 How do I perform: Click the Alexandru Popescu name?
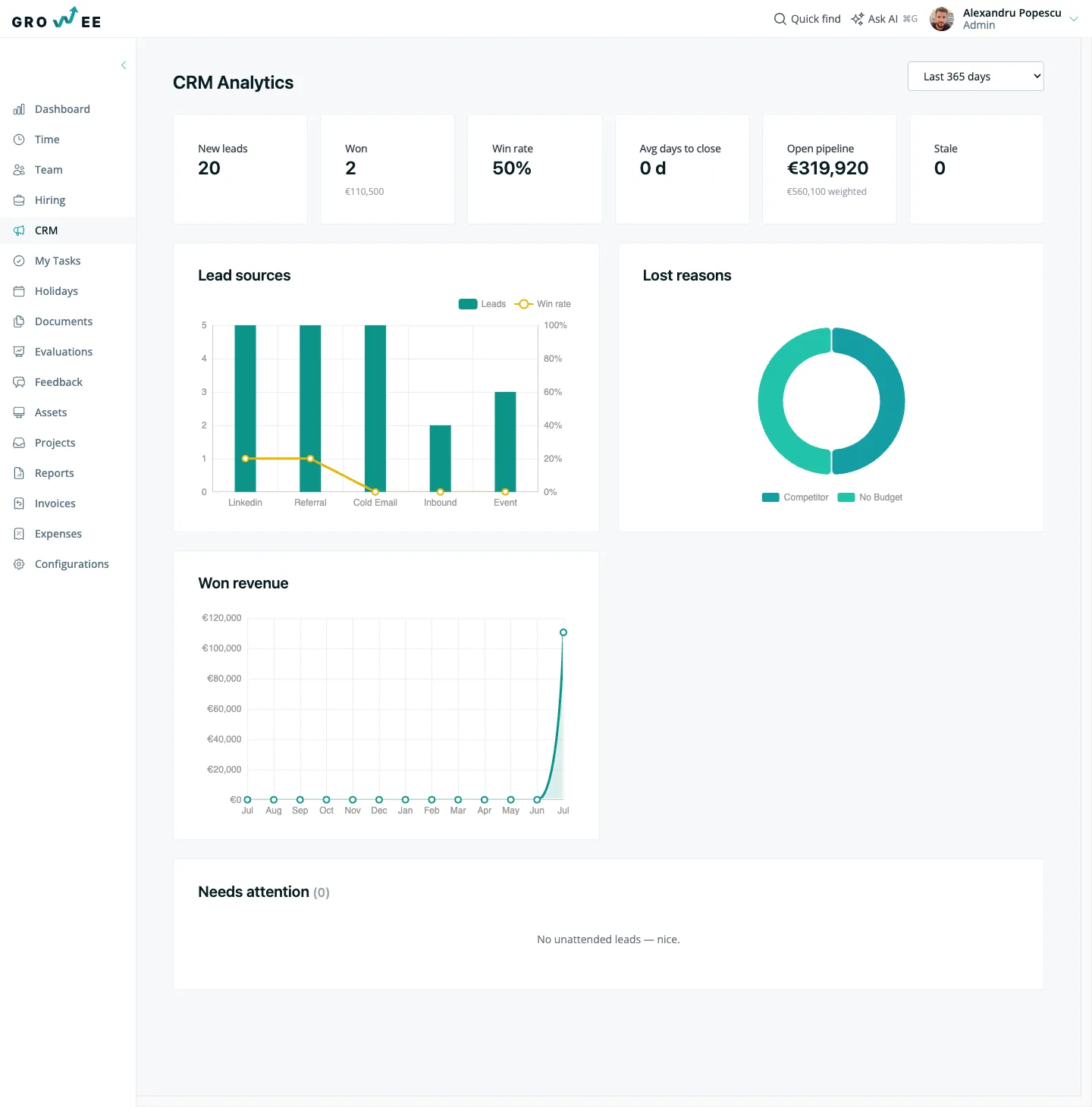(1012, 13)
